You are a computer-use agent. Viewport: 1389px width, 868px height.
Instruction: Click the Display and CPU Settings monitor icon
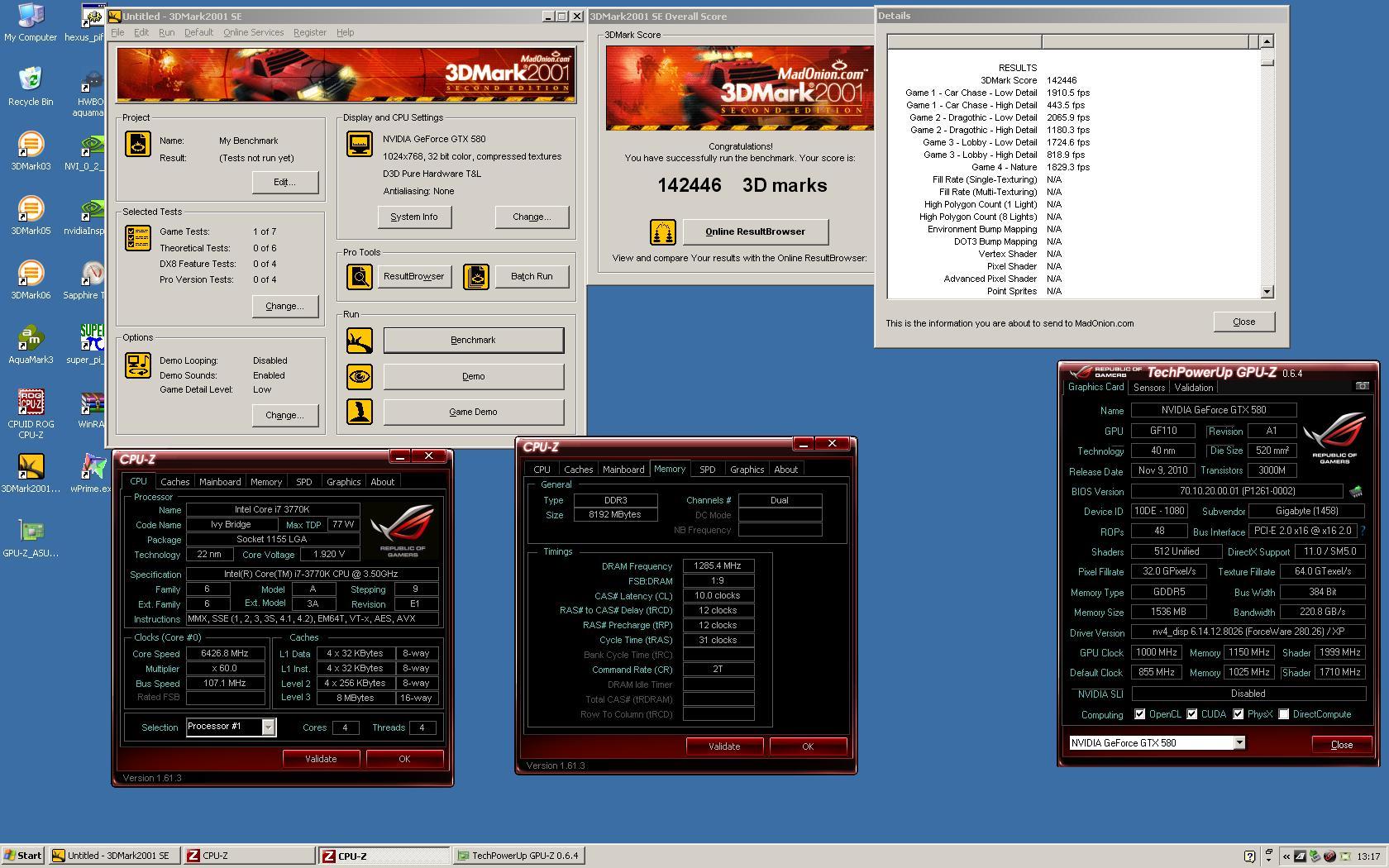coord(359,143)
